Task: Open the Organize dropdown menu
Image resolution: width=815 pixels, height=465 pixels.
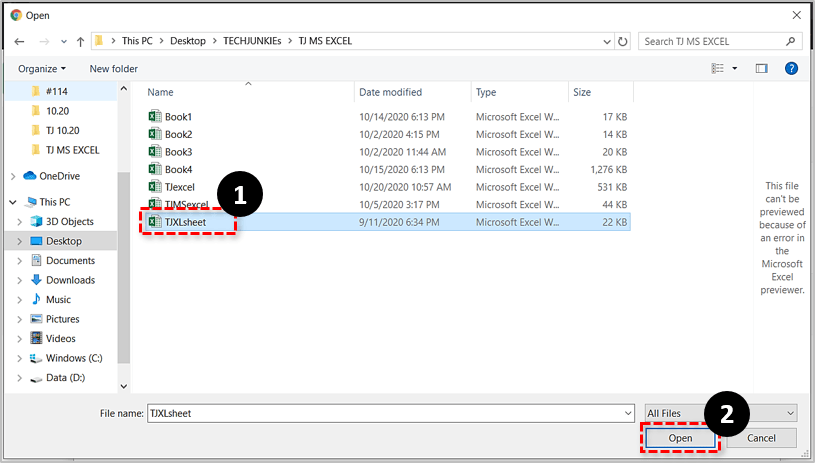Action: [x=42, y=68]
